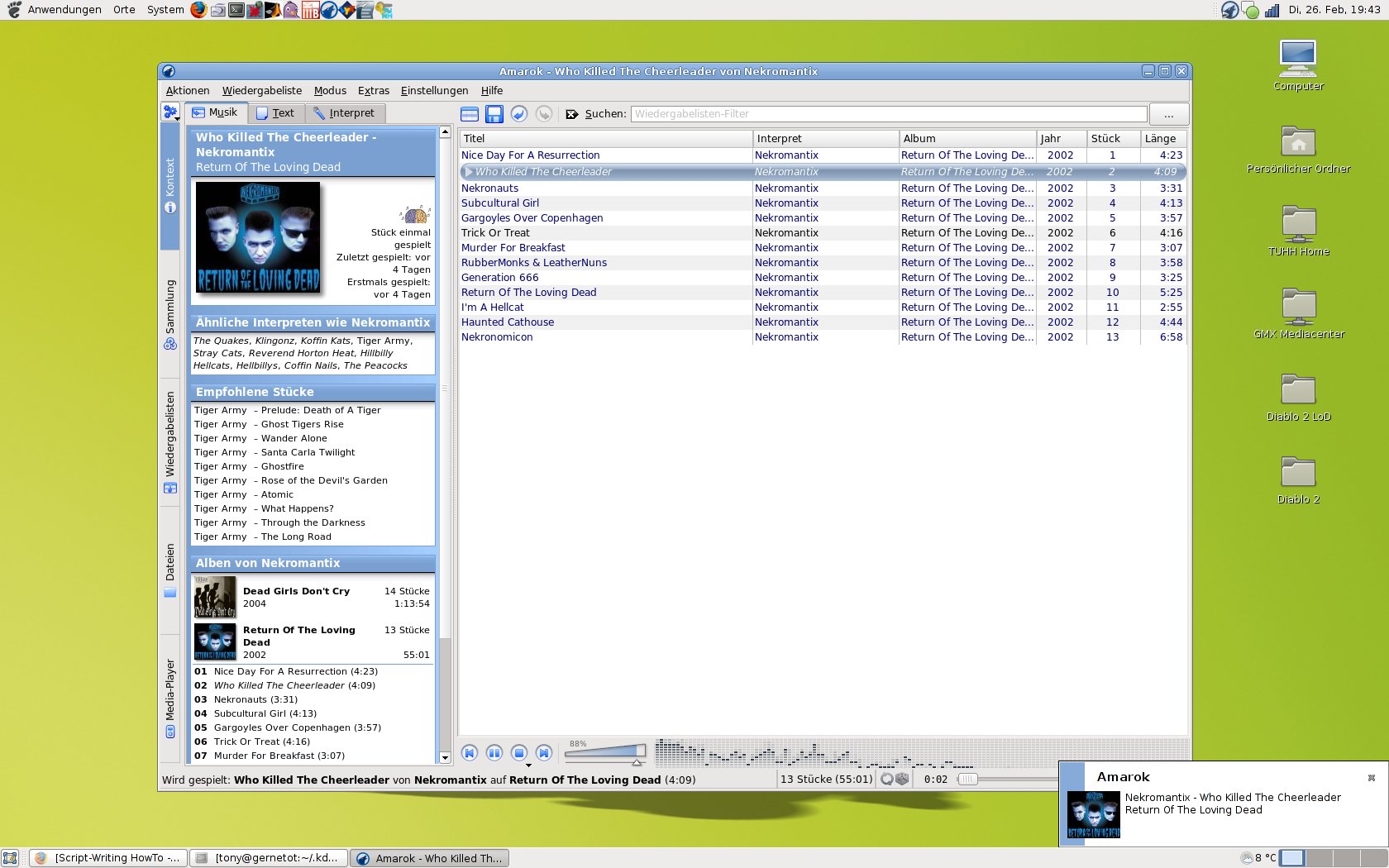
Task: Sort playlist by Titel column header
Action: tap(605, 139)
